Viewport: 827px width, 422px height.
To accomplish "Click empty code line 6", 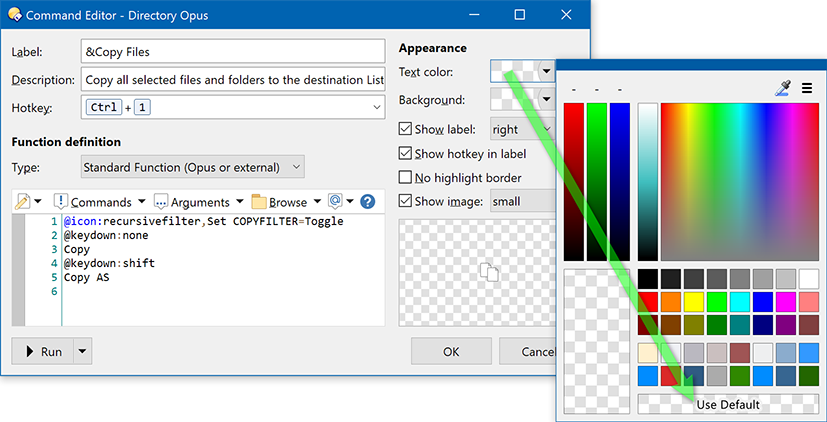I will [224, 291].
